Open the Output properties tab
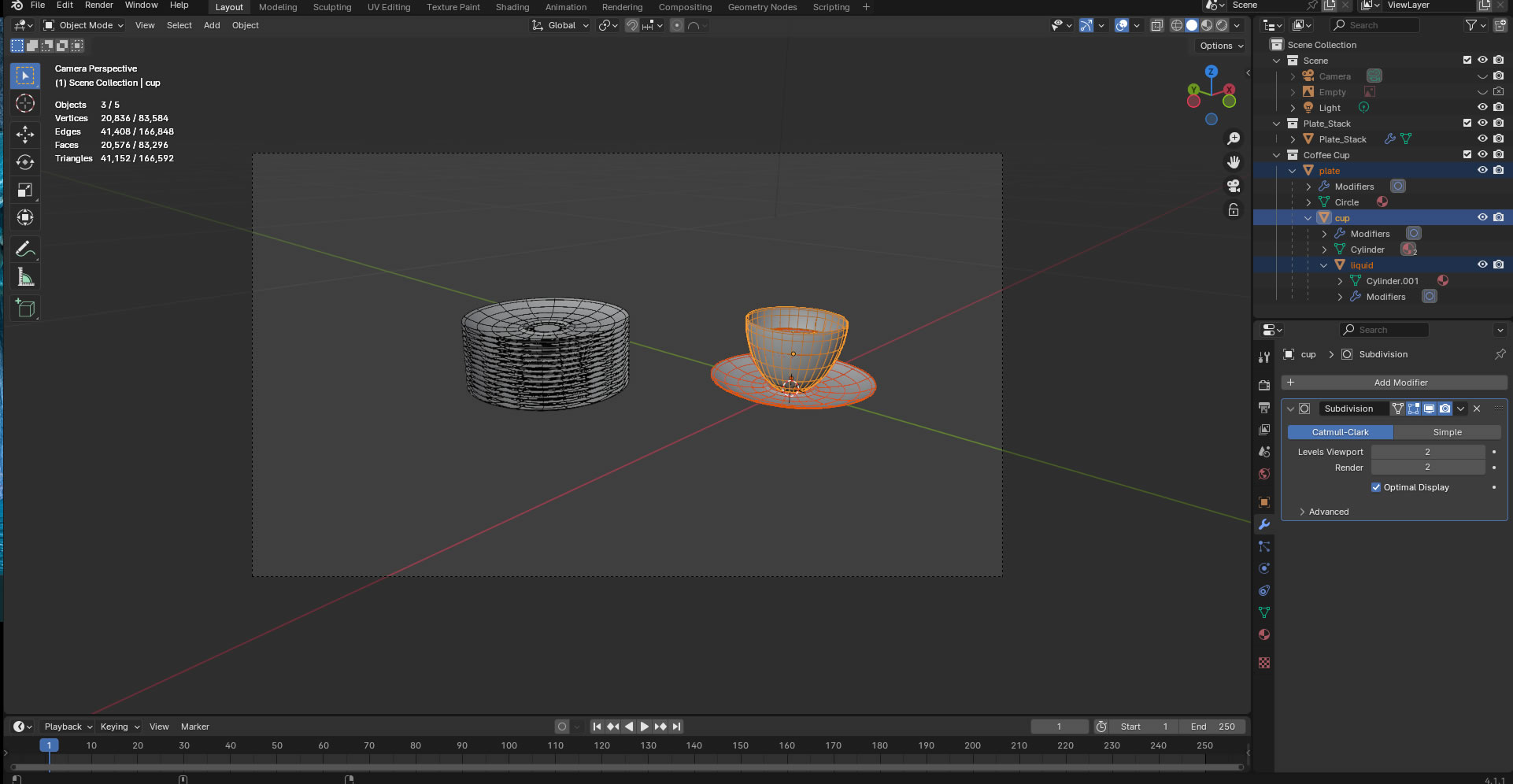The height and width of the screenshot is (784, 1513). 1264,408
